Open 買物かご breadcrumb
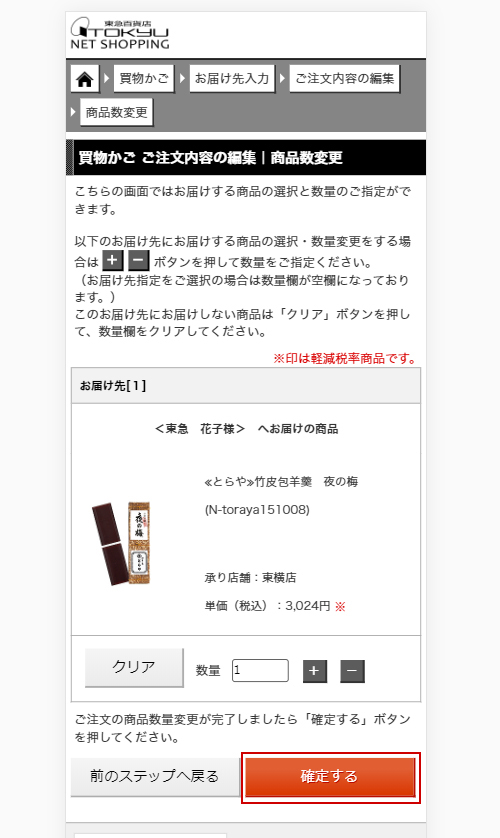 coord(144,79)
